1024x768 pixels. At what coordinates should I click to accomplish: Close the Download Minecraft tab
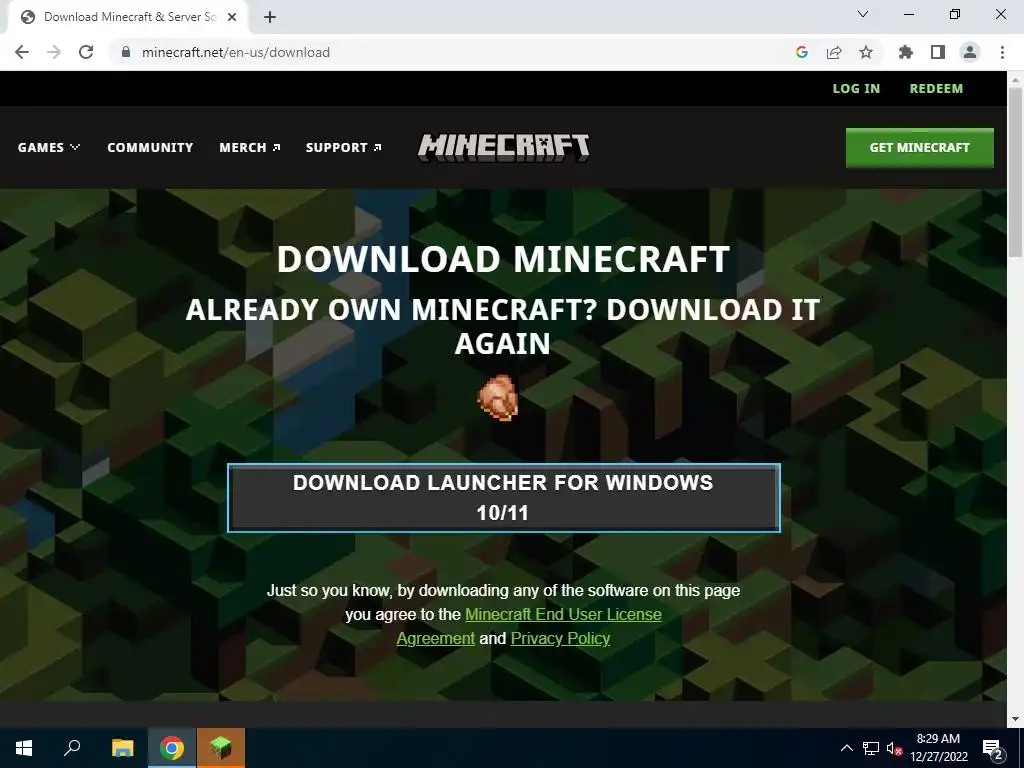click(x=232, y=17)
